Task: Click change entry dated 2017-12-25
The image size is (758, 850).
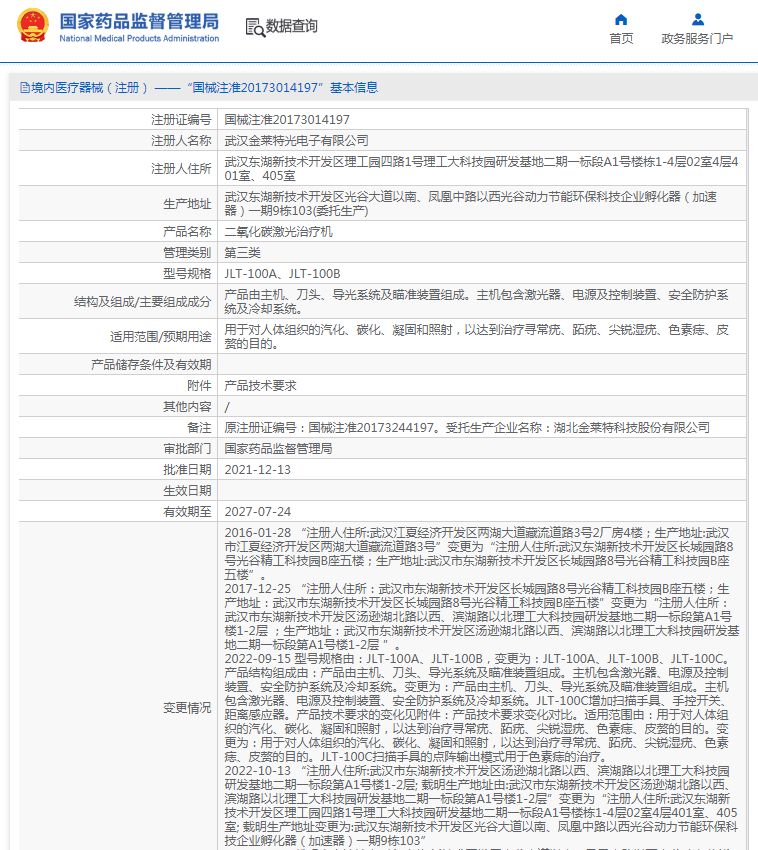Action: pos(482,617)
